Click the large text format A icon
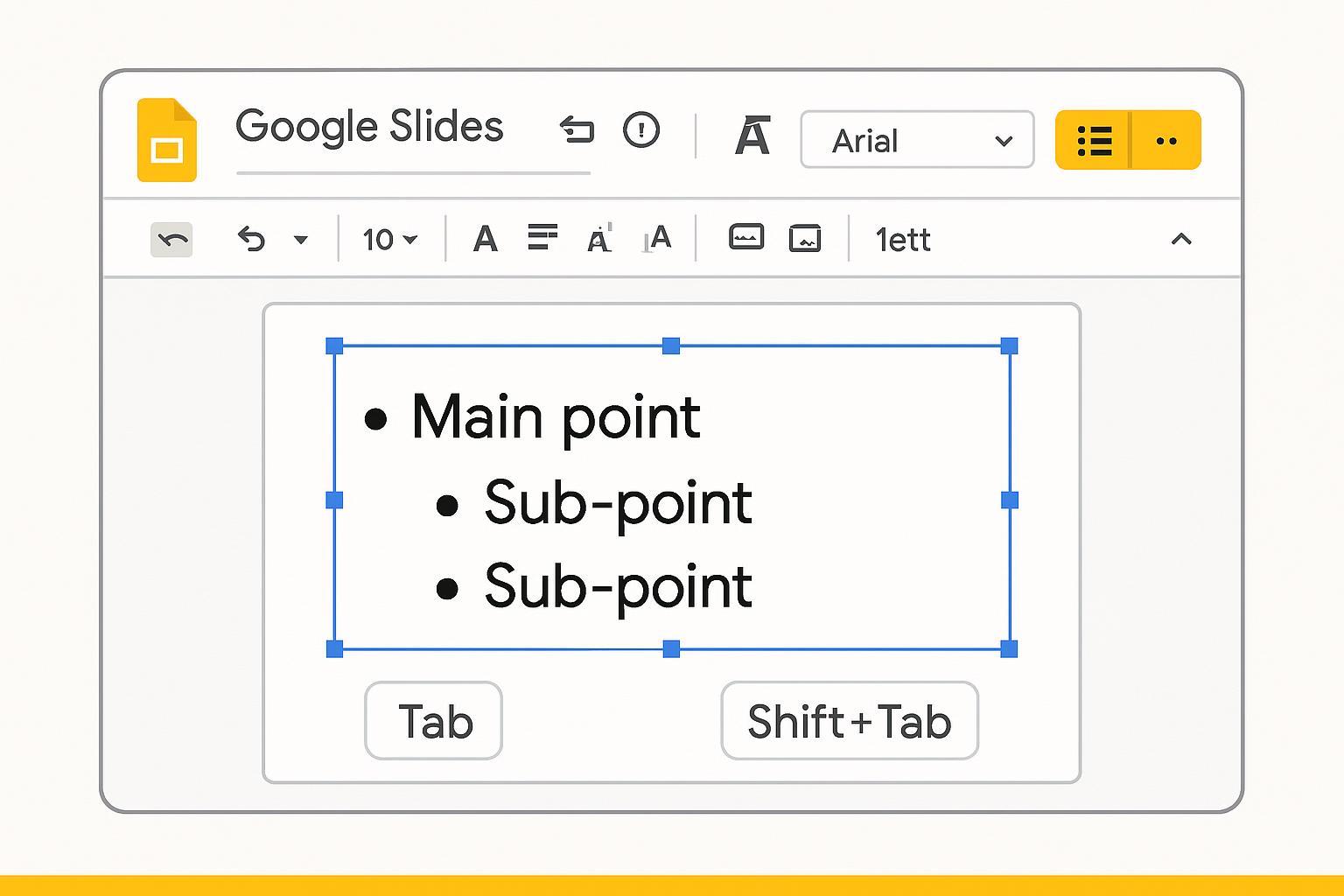This screenshot has width=1344, height=896. (x=752, y=136)
